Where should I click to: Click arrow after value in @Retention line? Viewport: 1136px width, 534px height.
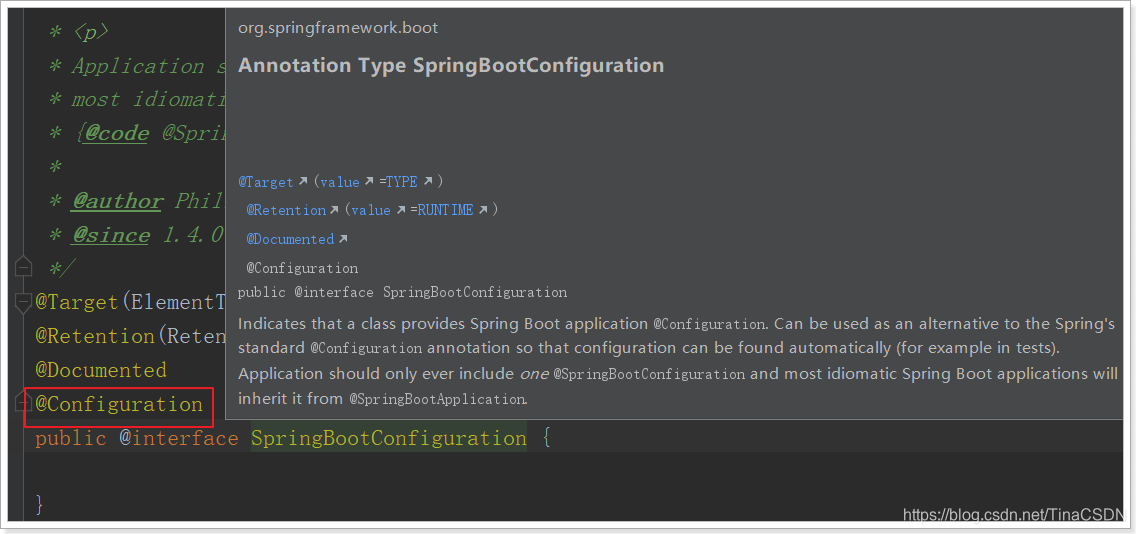(x=401, y=210)
